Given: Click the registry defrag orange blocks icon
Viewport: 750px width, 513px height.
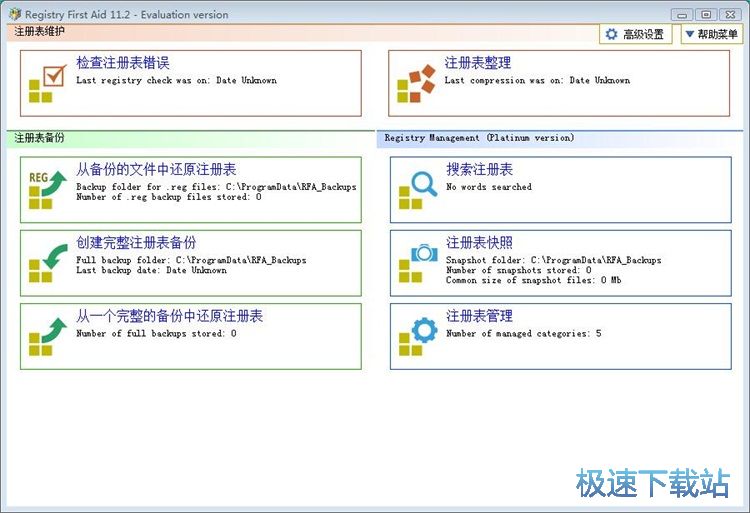Looking at the screenshot, I should tap(416, 84).
